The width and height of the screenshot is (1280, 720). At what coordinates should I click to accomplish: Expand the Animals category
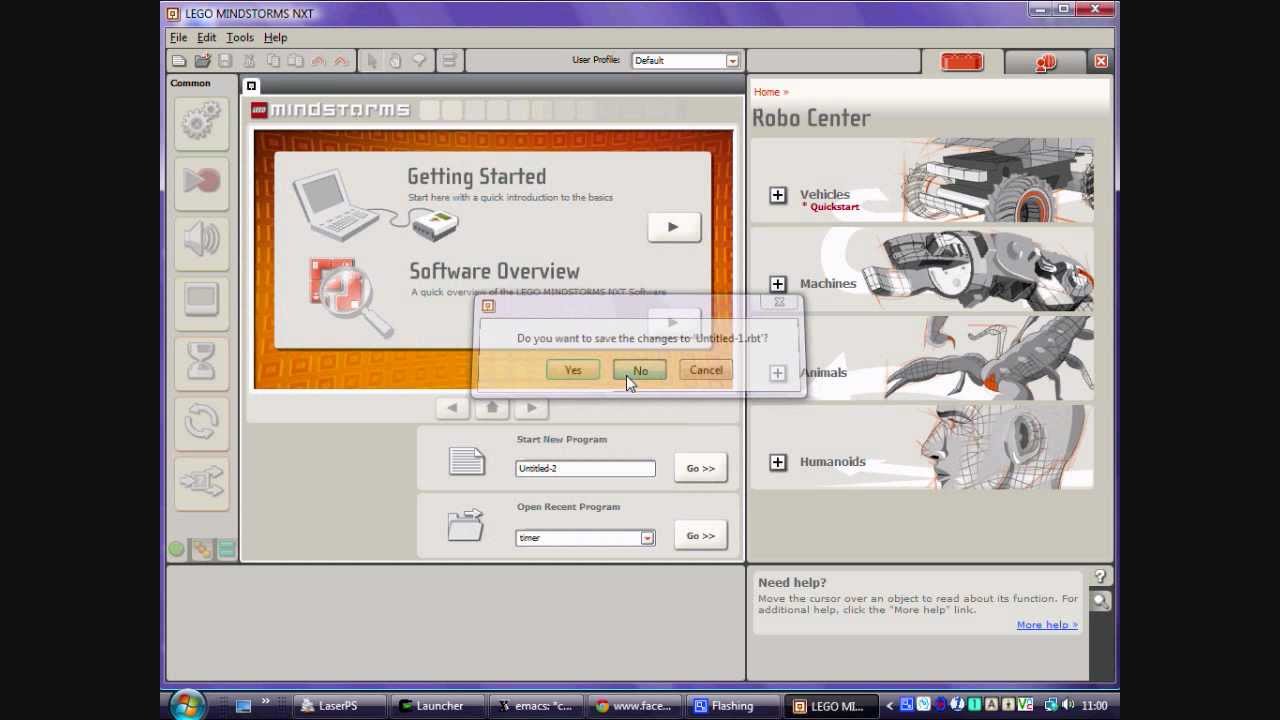[778, 373]
